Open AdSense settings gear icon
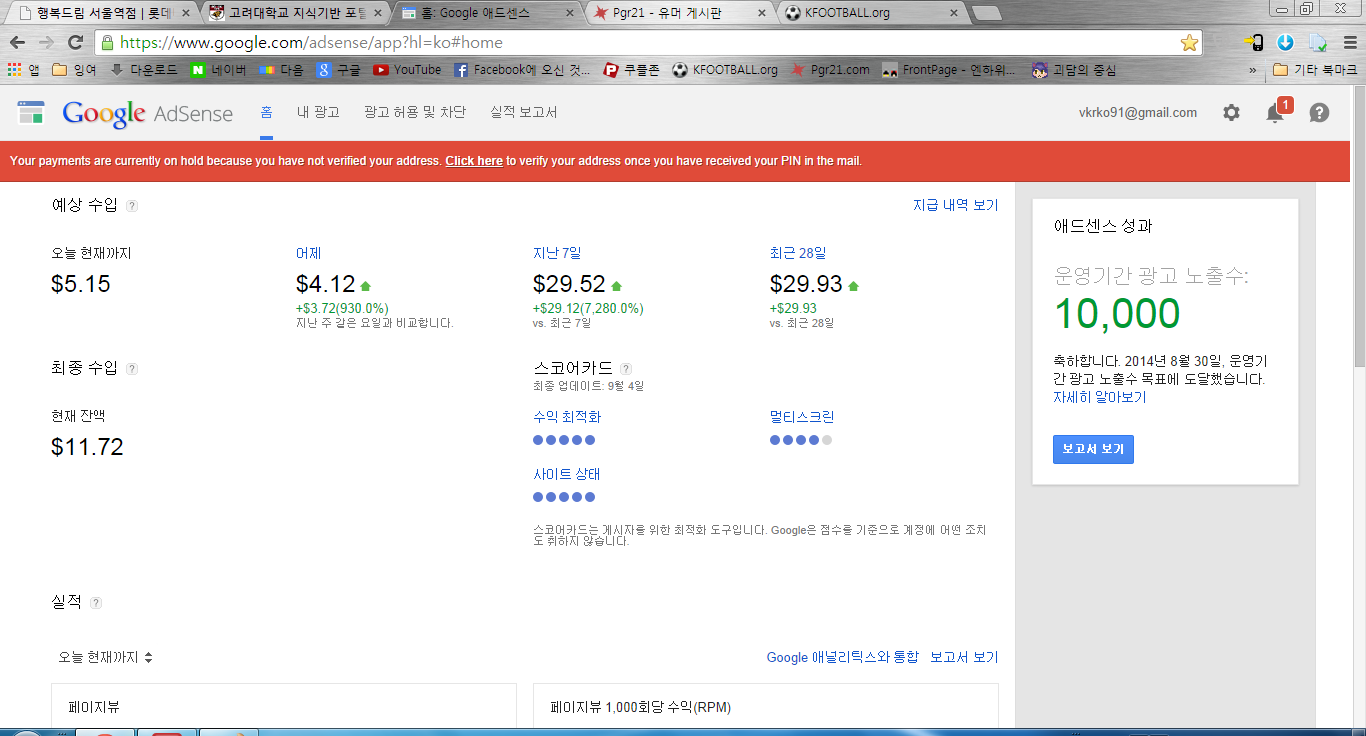This screenshot has height=736, width=1366. [x=1231, y=113]
